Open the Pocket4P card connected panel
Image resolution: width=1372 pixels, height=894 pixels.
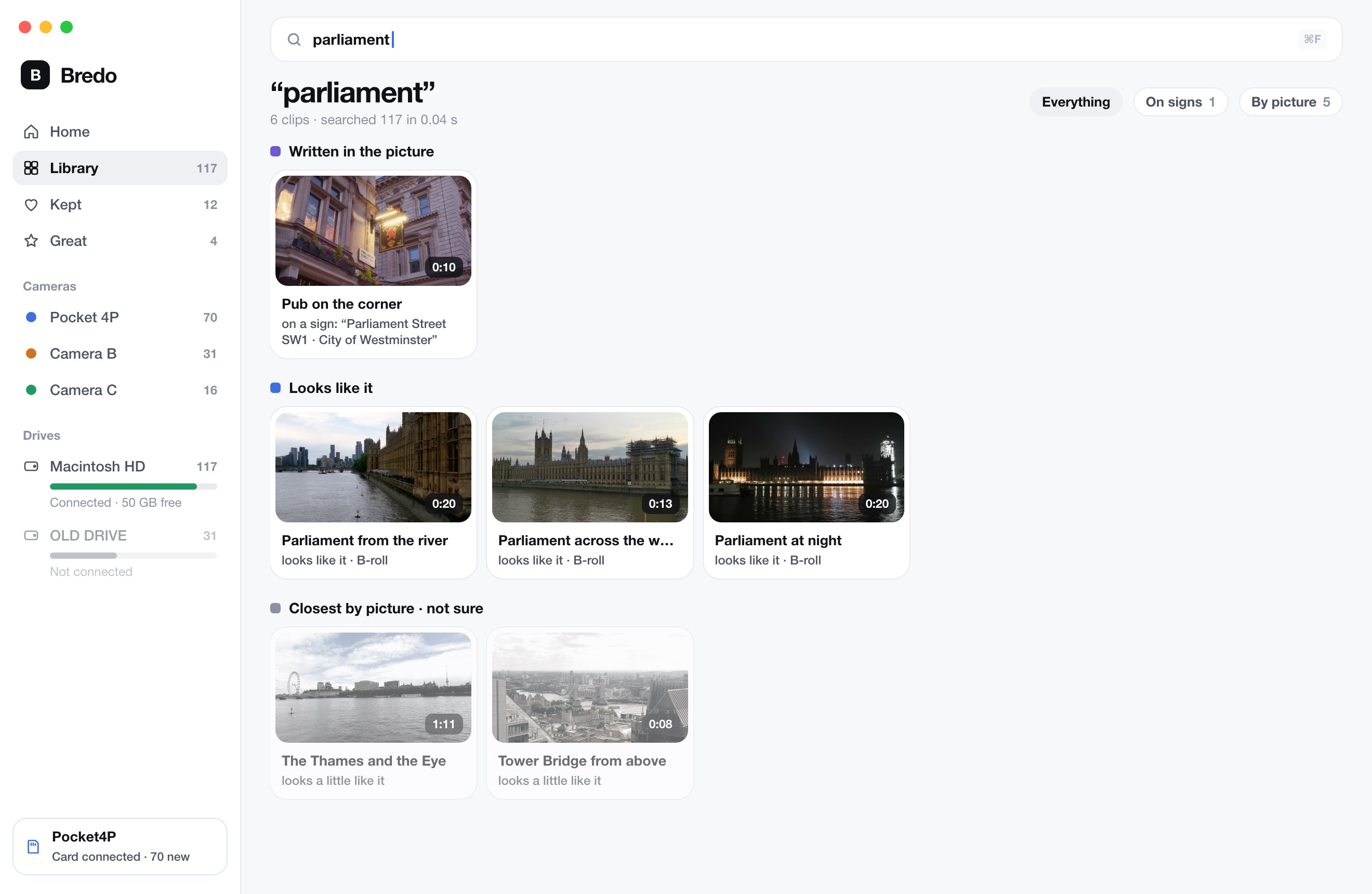(120, 846)
